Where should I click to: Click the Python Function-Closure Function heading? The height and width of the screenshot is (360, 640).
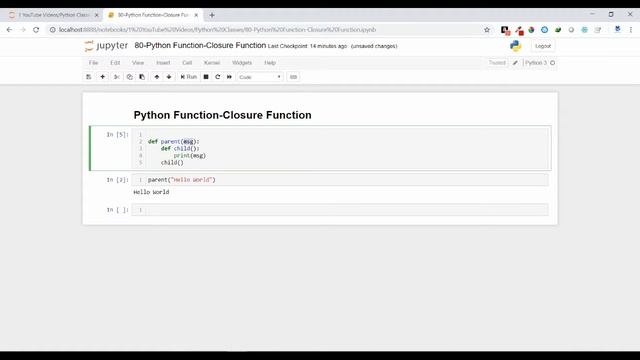click(222, 115)
